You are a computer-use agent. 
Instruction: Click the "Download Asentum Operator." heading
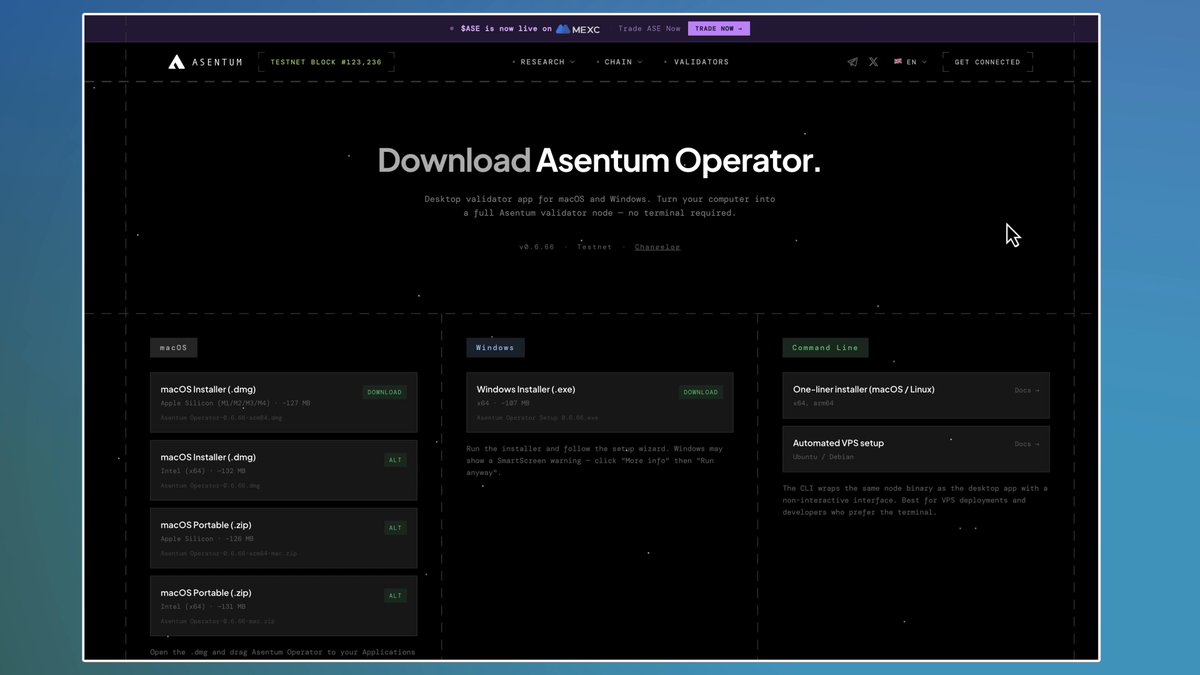coord(599,160)
